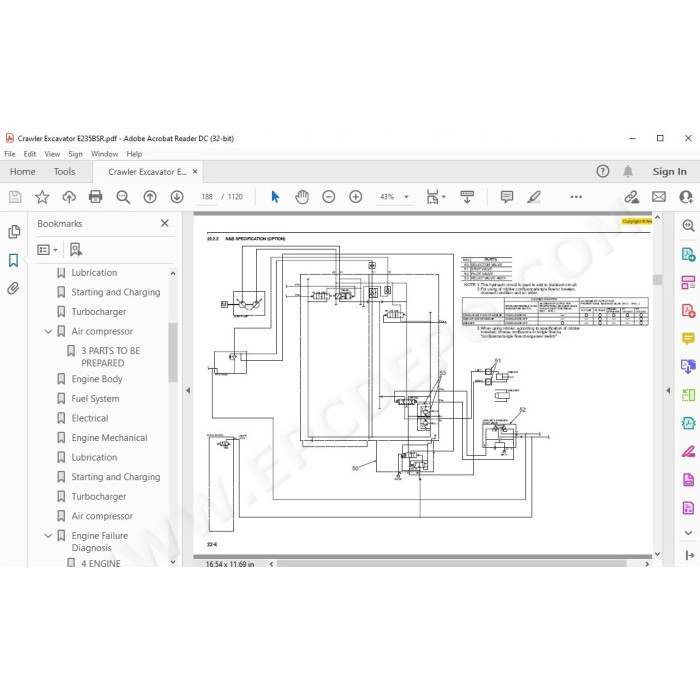Toggle the bookmarks panel icon
This screenshot has width=700, height=700.
[14, 260]
